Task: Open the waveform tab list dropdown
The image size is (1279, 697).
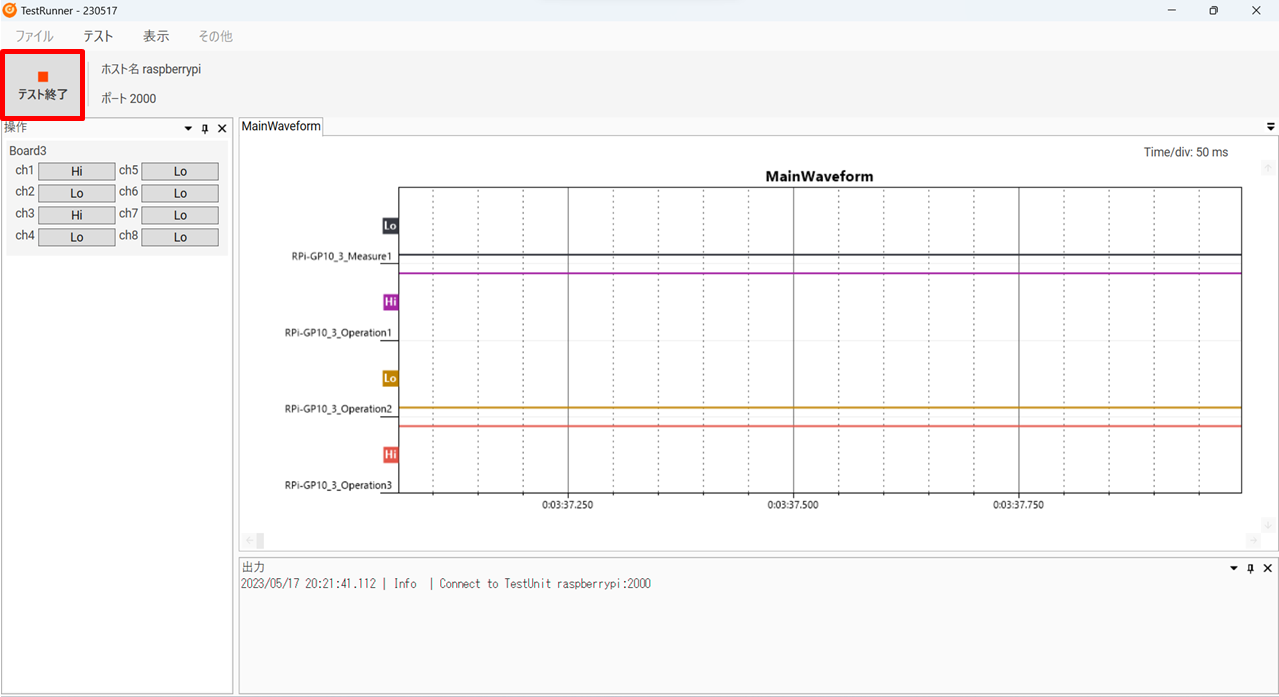Action: pos(1270,127)
